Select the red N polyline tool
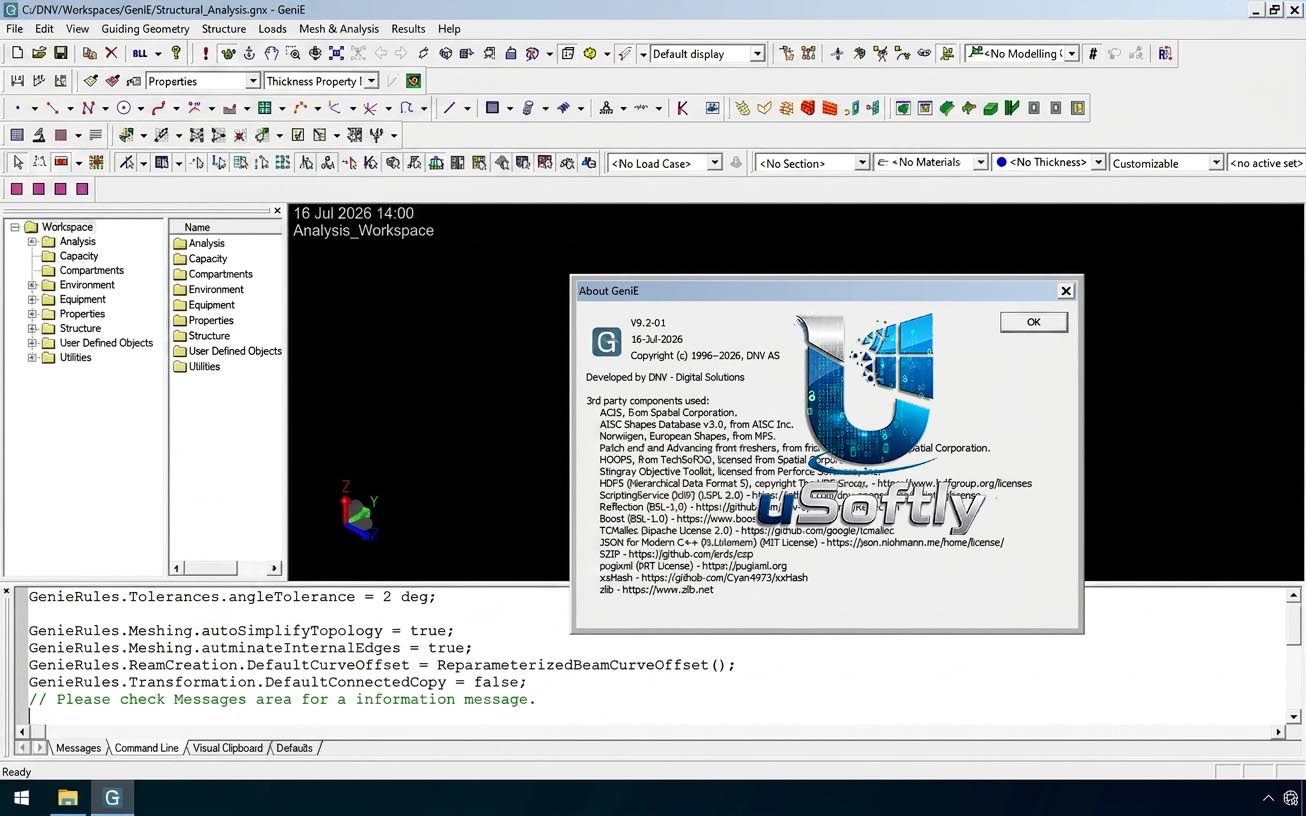This screenshot has height=816, width=1306. pos(89,108)
